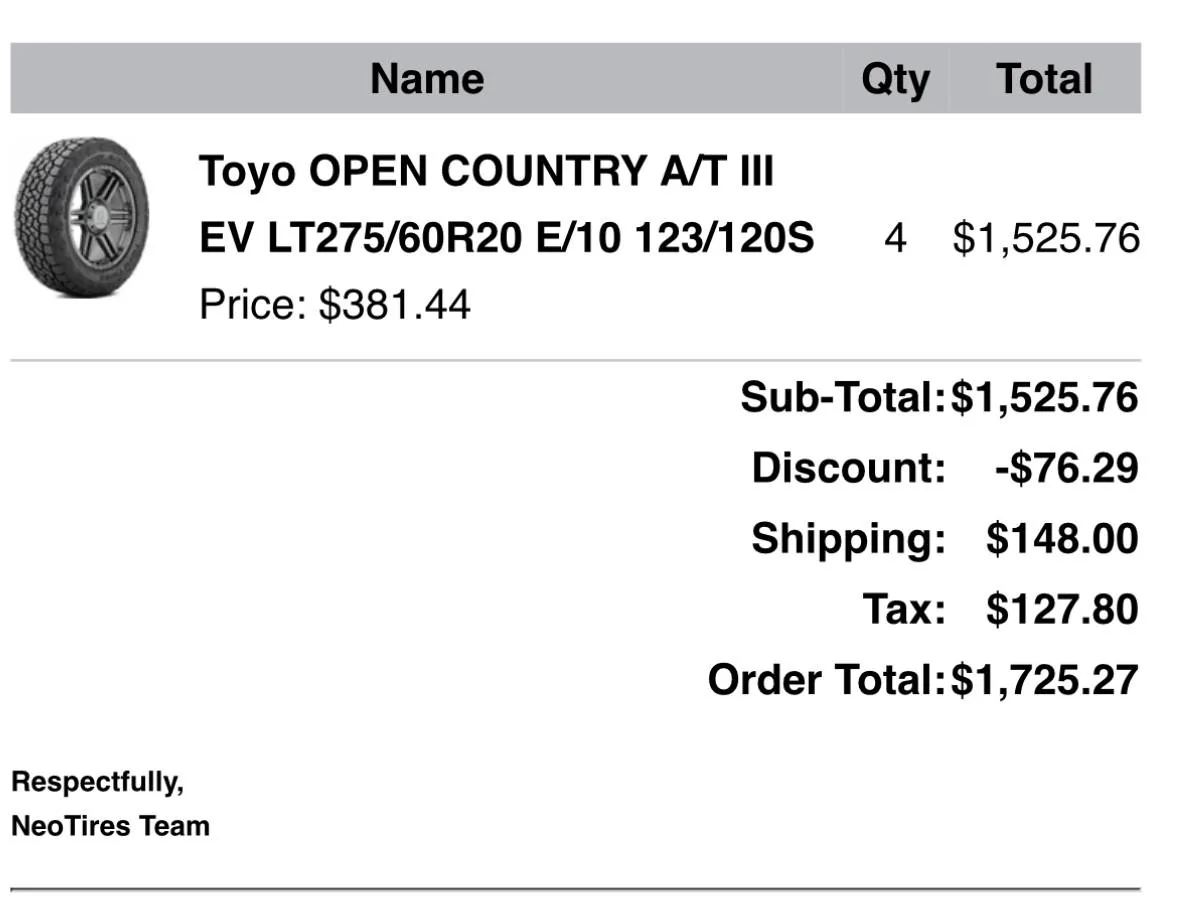Click the quantity value 4
This screenshot has width=1179, height=905.
point(895,239)
